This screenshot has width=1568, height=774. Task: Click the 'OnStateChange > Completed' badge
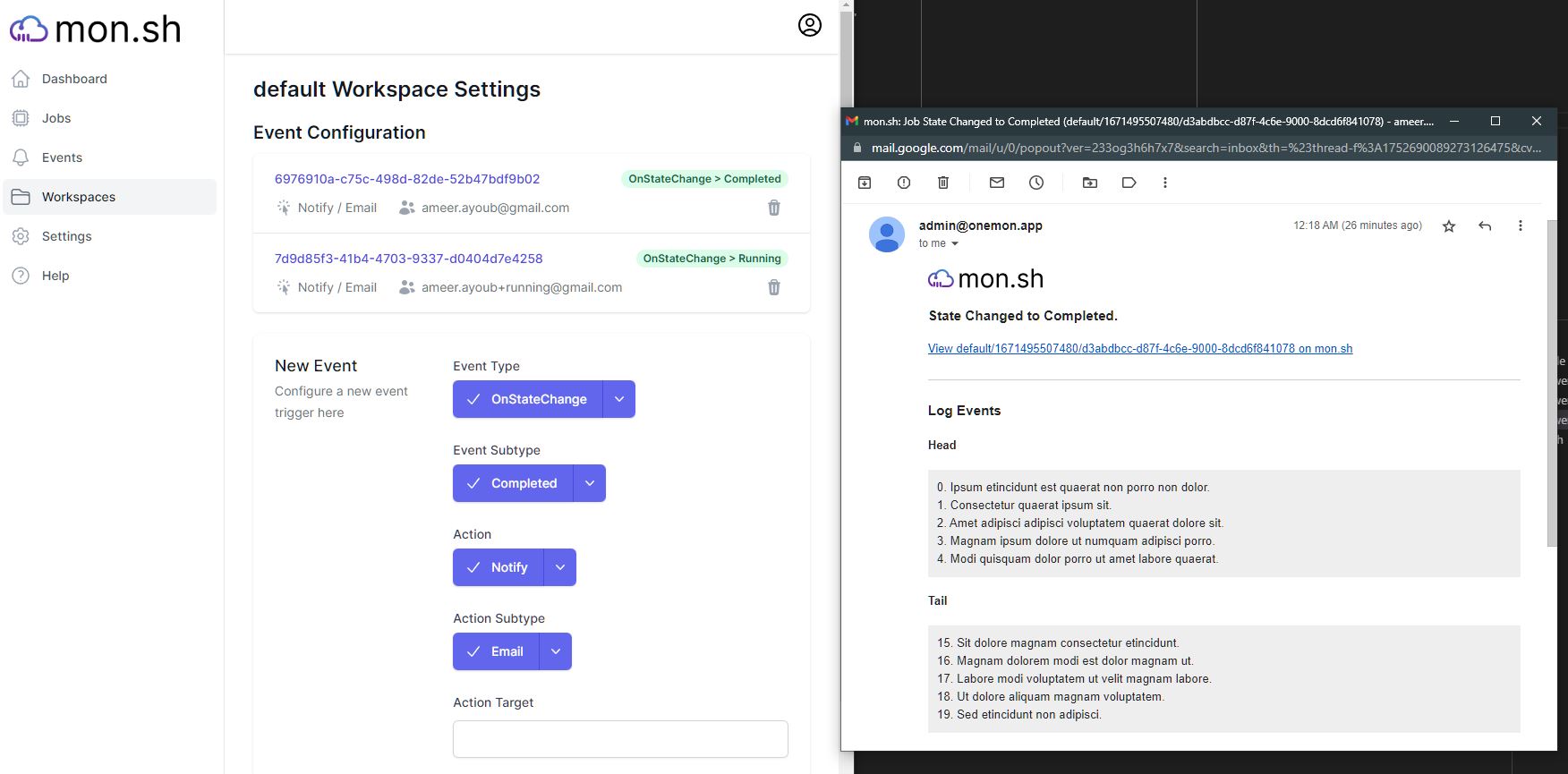pos(704,179)
